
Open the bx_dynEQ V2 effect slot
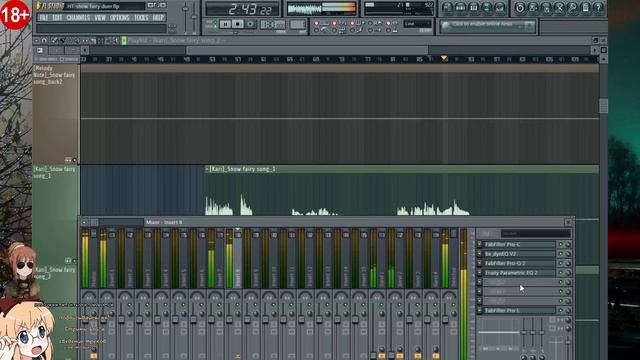[x=520, y=253]
